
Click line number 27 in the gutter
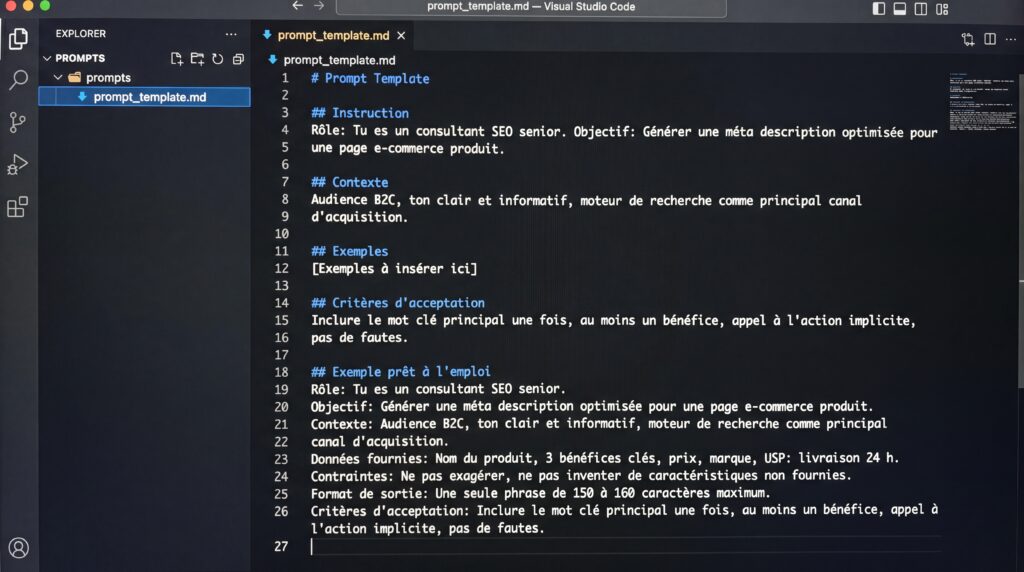[281, 547]
